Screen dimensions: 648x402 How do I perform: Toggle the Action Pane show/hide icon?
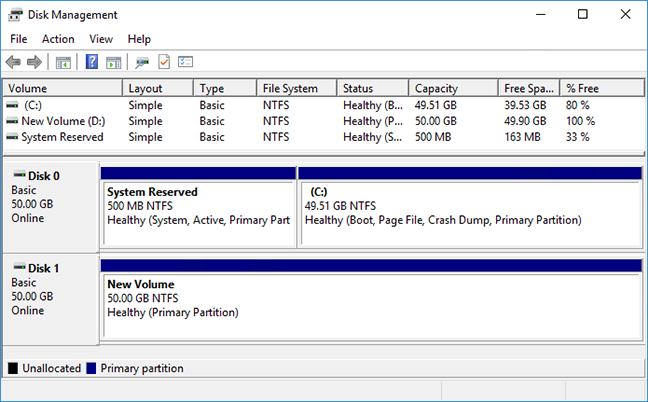pyautogui.click(x=114, y=62)
